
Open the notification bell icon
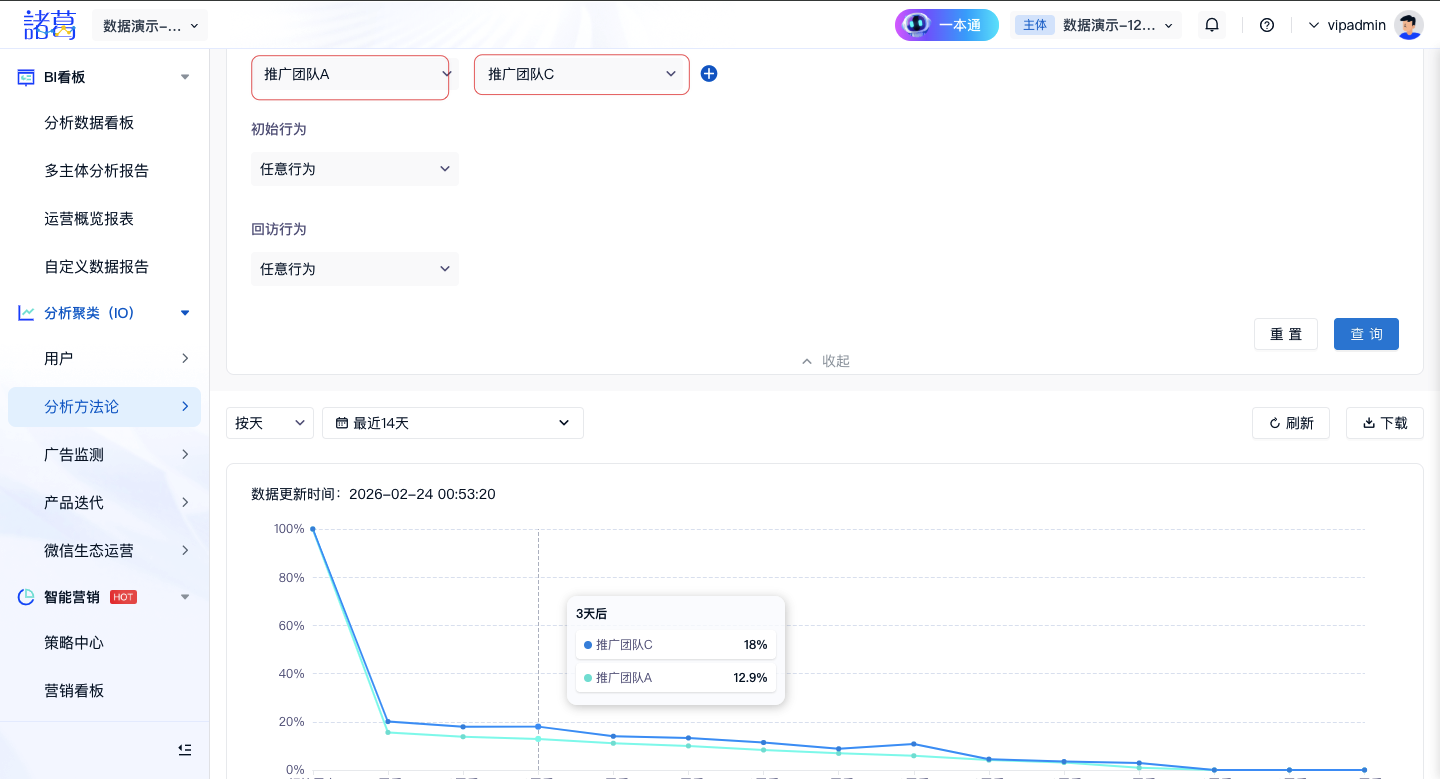tap(1212, 25)
